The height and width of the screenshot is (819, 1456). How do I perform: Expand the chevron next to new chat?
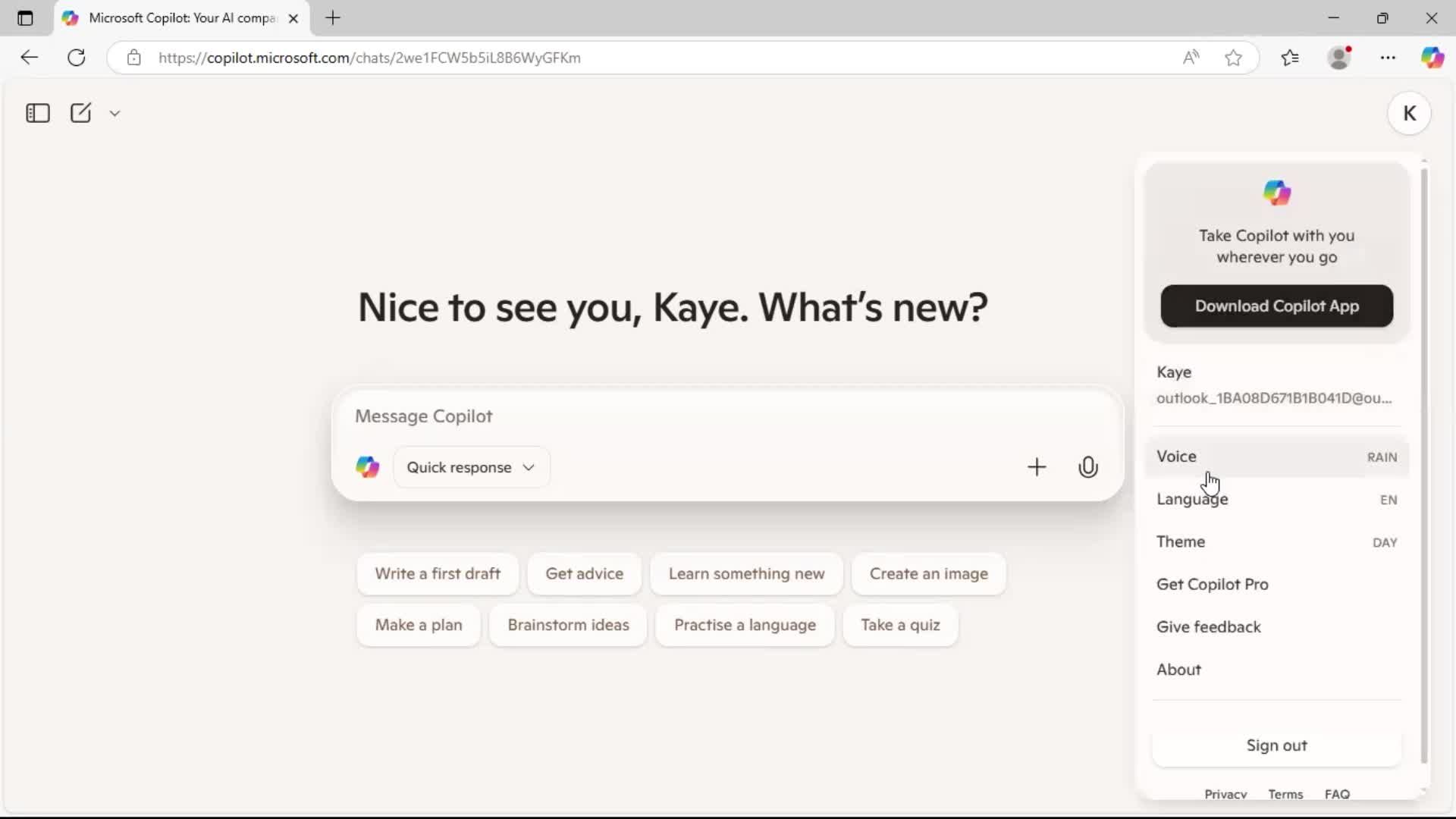tap(115, 114)
